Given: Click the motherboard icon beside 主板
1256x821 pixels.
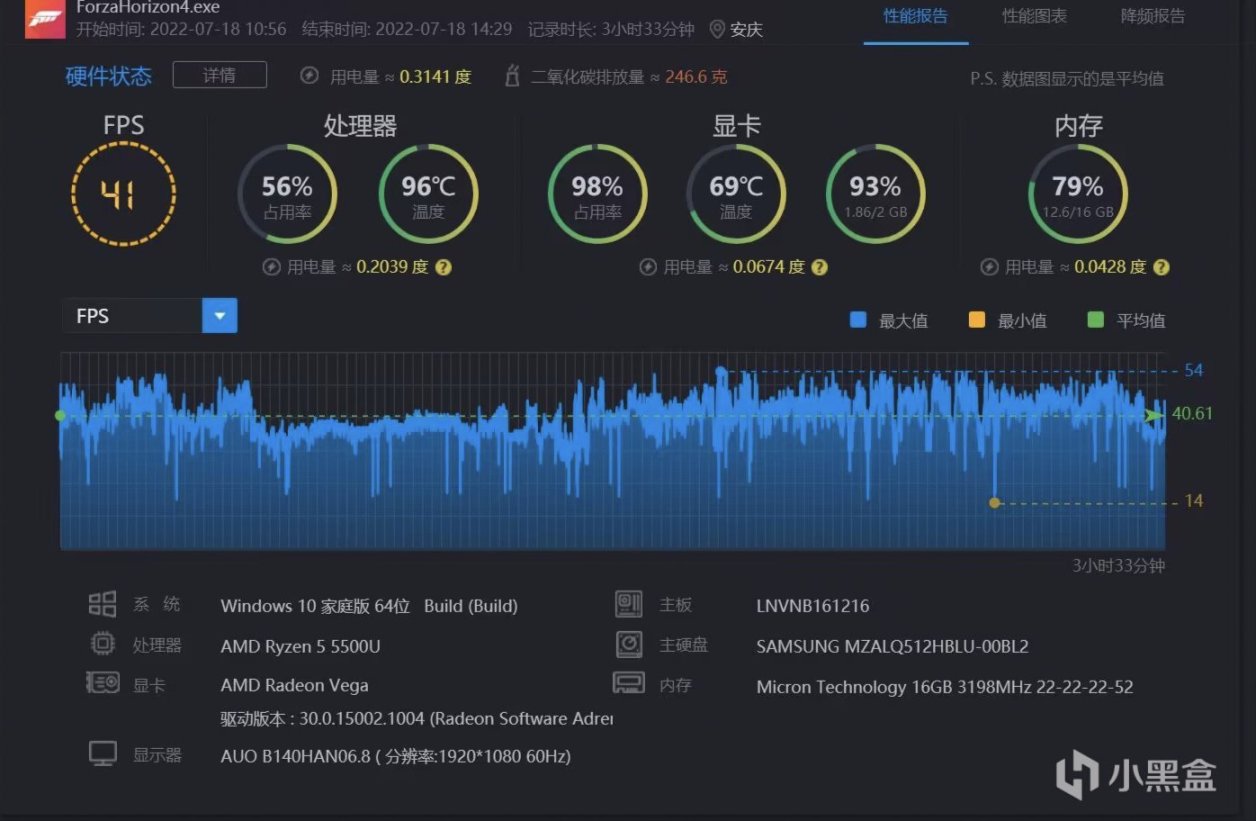Looking at the screenshot, I should coord(629,604).
